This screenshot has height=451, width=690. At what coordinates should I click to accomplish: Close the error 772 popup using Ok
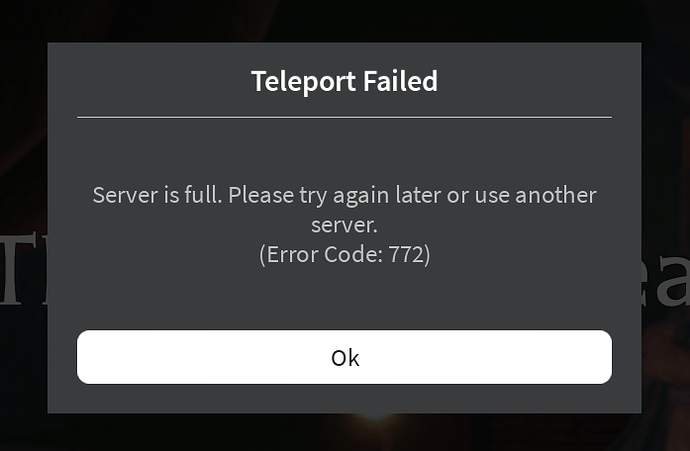point(345,357)
